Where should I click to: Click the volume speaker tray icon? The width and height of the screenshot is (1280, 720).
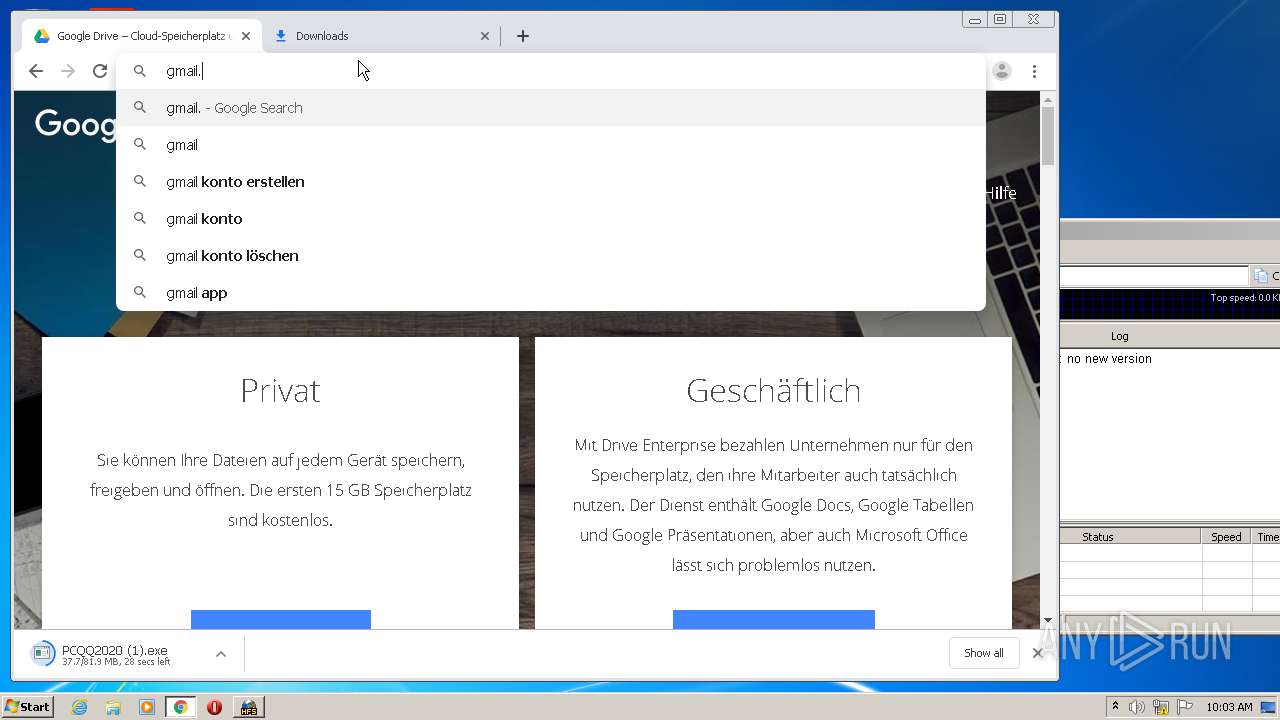1137,707
